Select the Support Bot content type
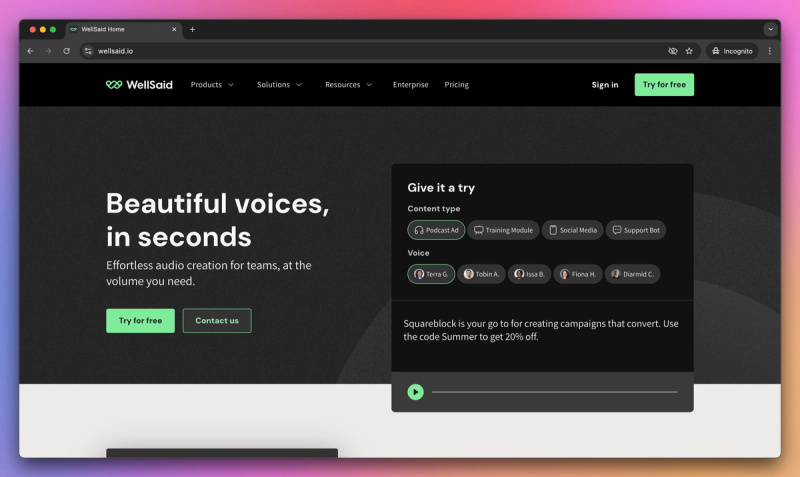This screenshot has width=800, height=477. [636, 230]
